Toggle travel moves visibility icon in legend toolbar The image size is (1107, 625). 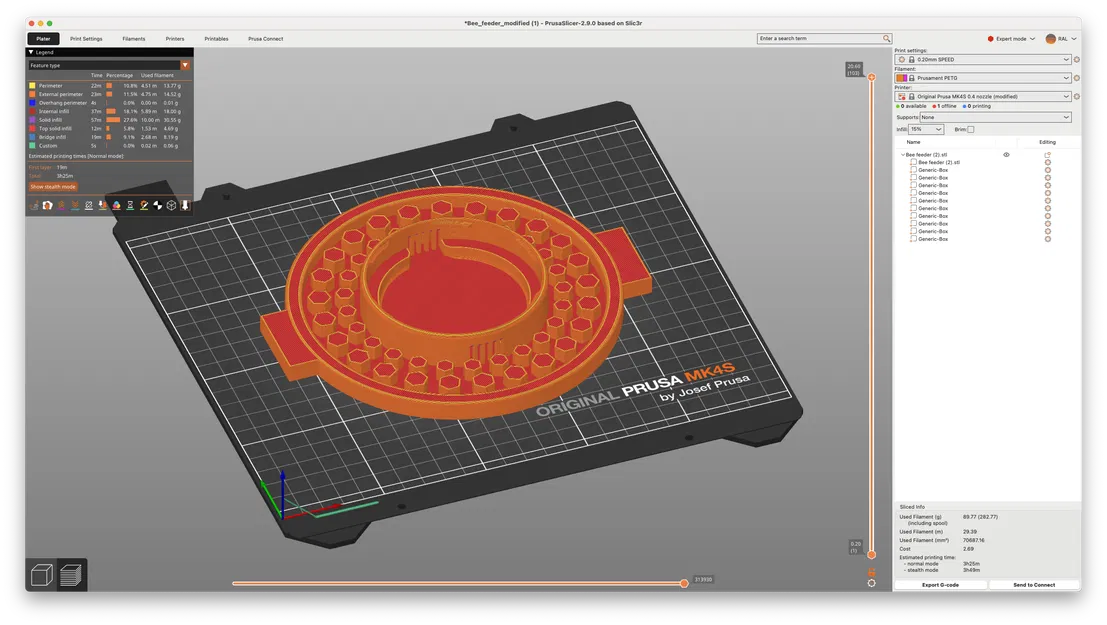(x=34, y=206)
